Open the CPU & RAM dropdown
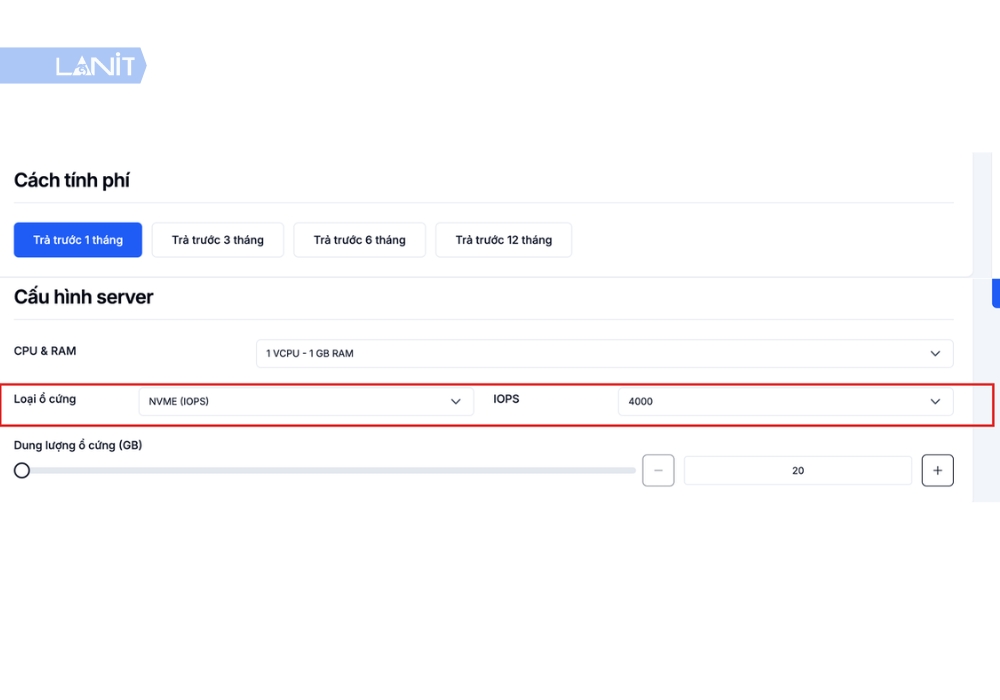The image size is (1000, 700). click(605, 353)
